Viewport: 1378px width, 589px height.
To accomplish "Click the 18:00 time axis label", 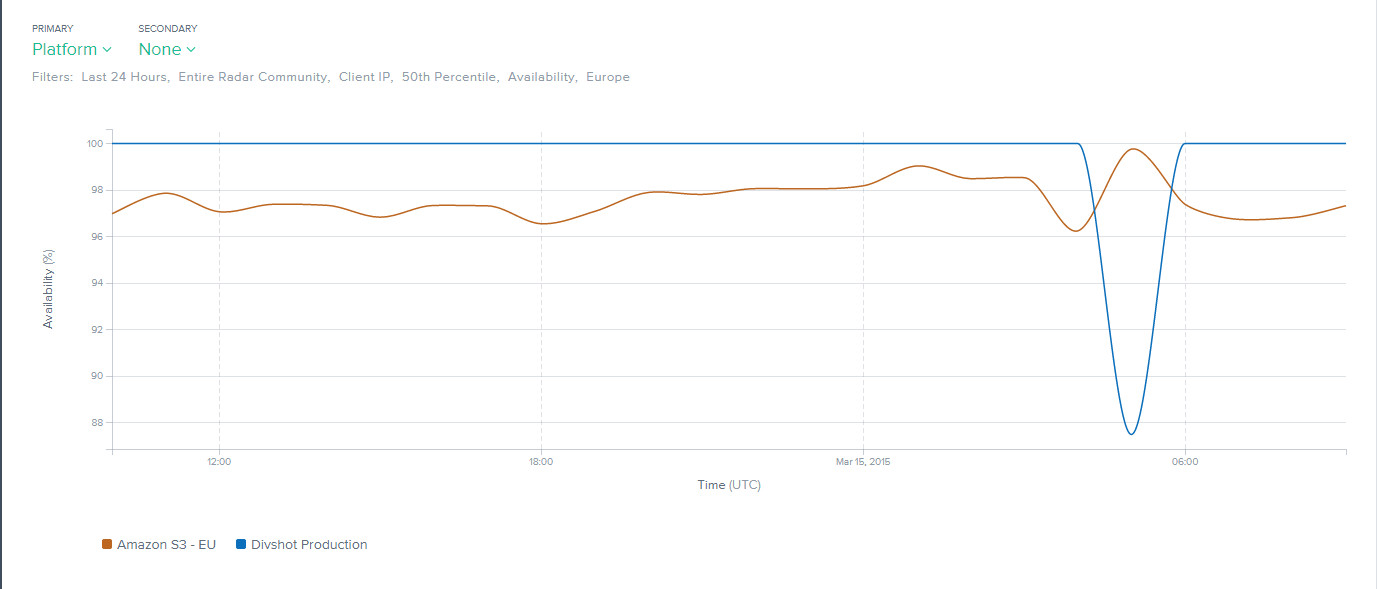I will [541, 462].
